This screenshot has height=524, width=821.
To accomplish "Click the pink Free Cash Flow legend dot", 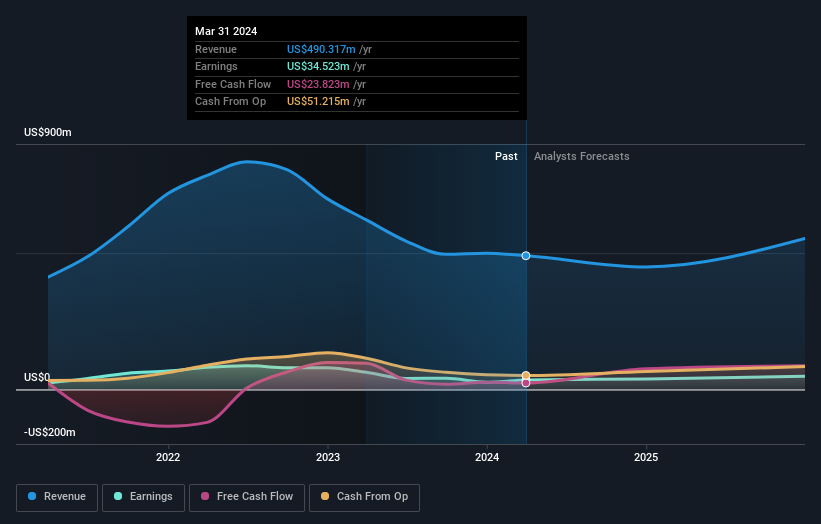I will tap(205, 496).
